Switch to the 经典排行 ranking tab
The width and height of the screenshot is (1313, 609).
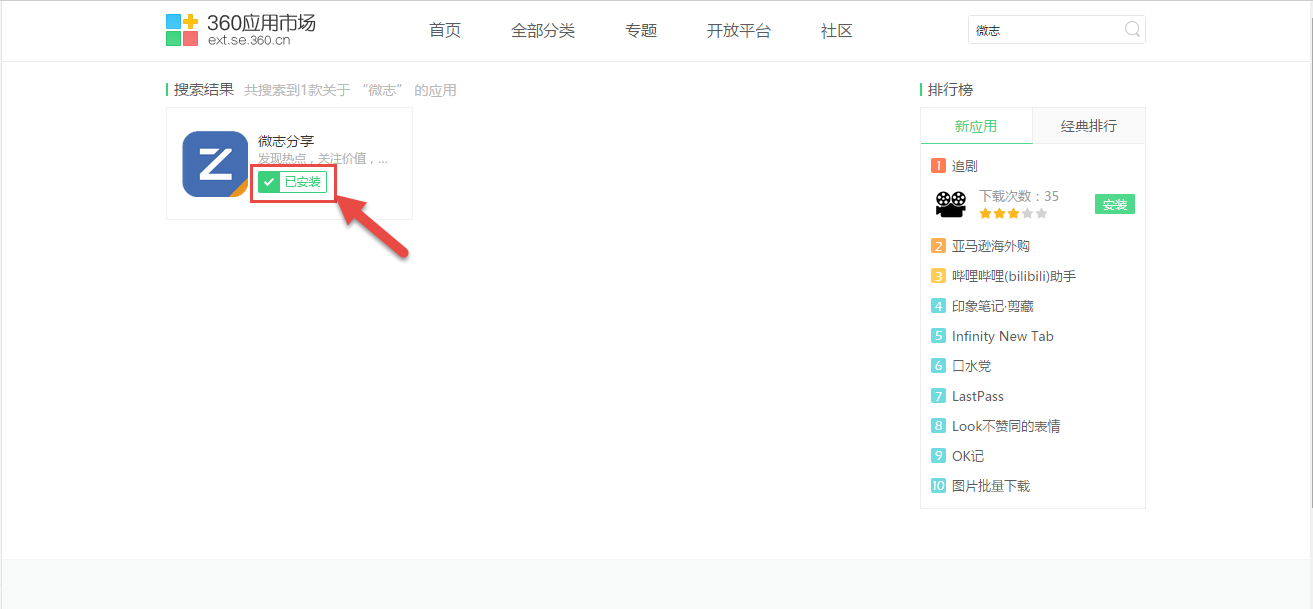pyautogui.click(x=1089, y=126)
